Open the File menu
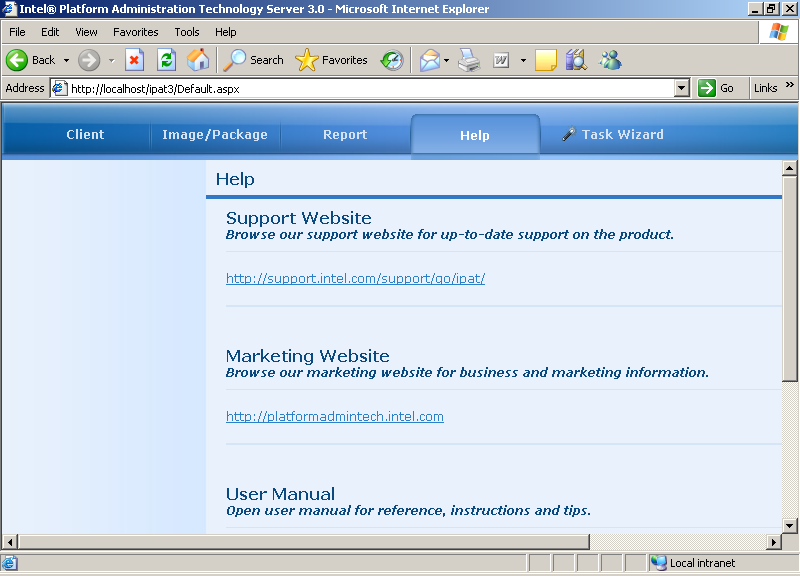This screenshot has width=800, height=576. (17, 32)
